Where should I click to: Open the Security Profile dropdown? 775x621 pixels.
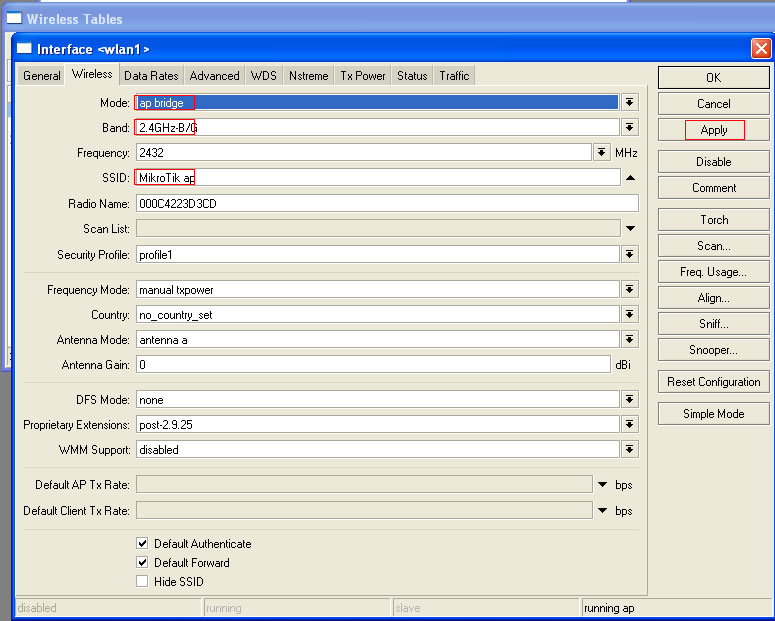629,254
